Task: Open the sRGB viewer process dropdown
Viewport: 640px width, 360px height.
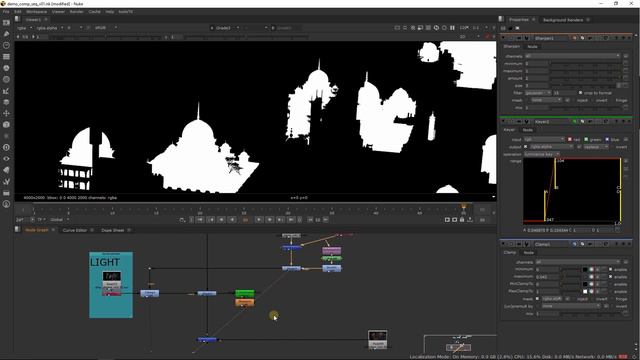Action: point(105,28)
